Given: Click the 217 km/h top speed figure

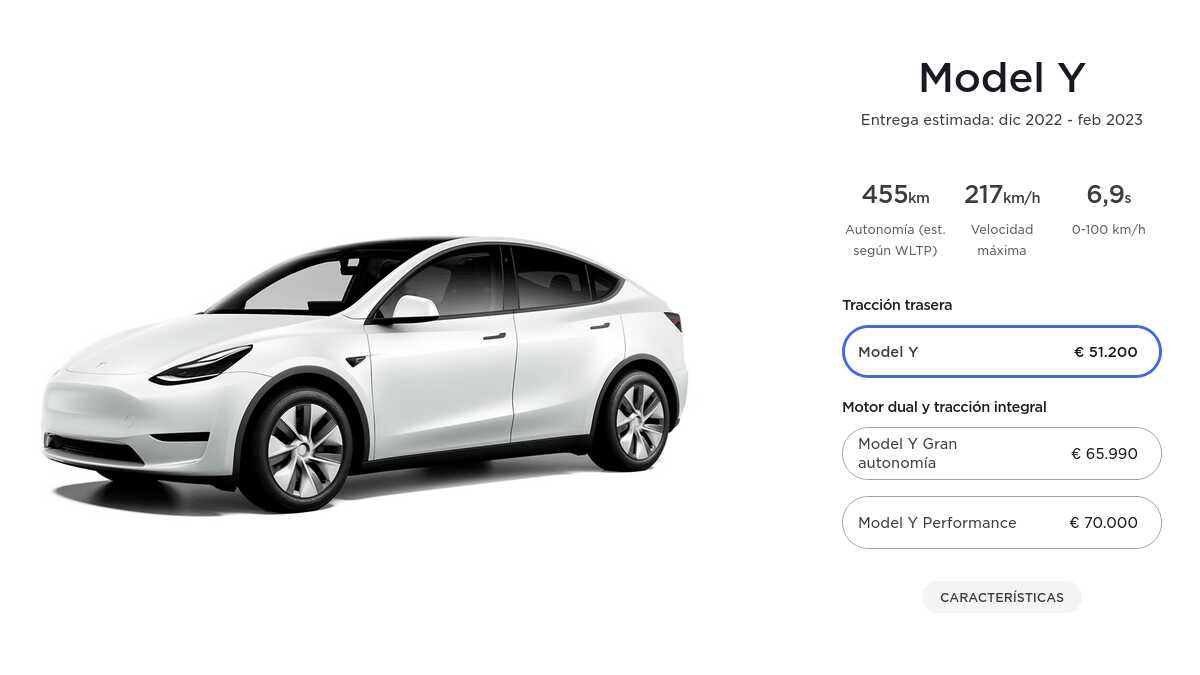Looking at the screenshot, I should (x=1002, y=195).
